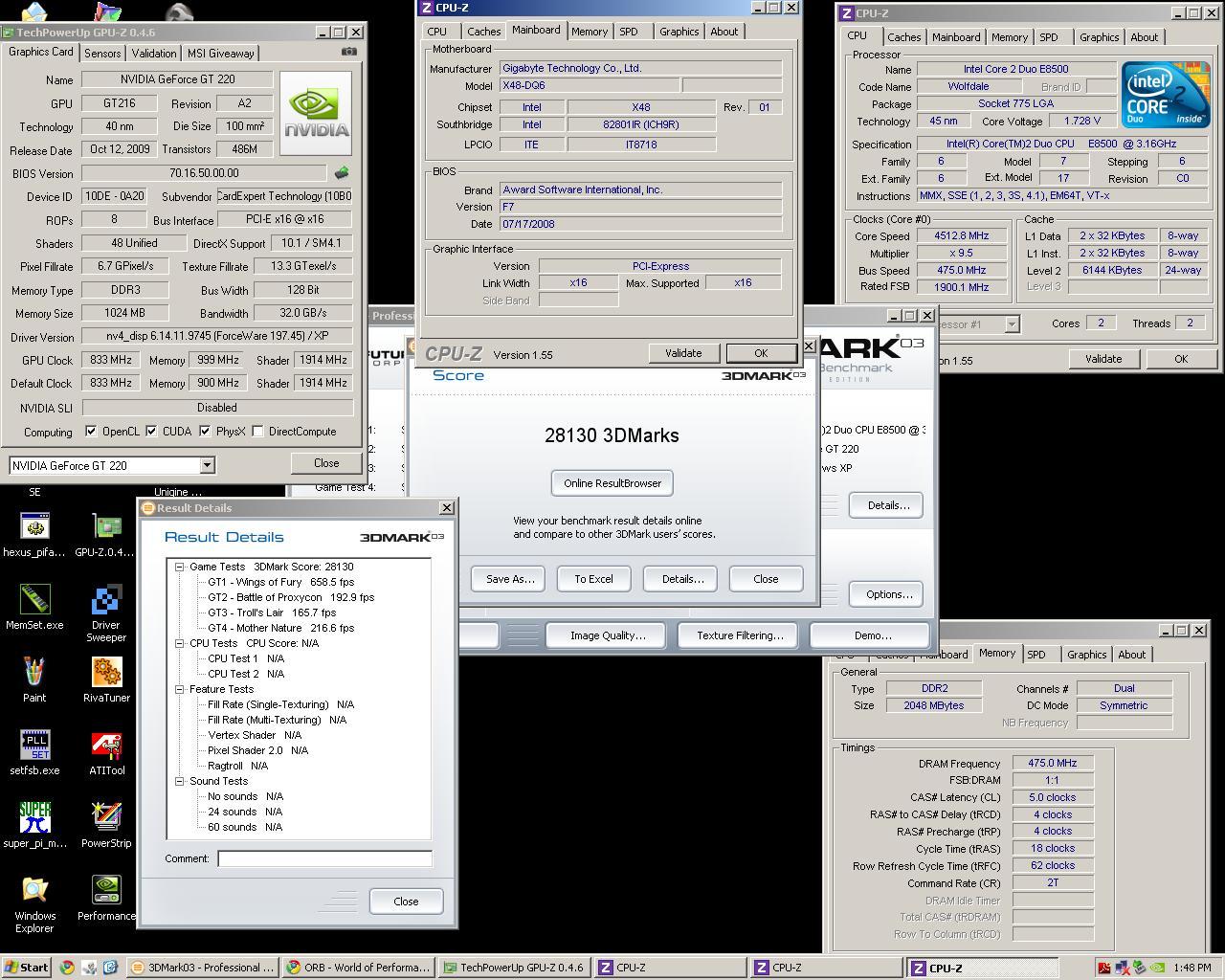The height and width of the screenshot is (980, 1225).
Task: Collapse the Feature Tests tree node
Action: click(179, 689)
